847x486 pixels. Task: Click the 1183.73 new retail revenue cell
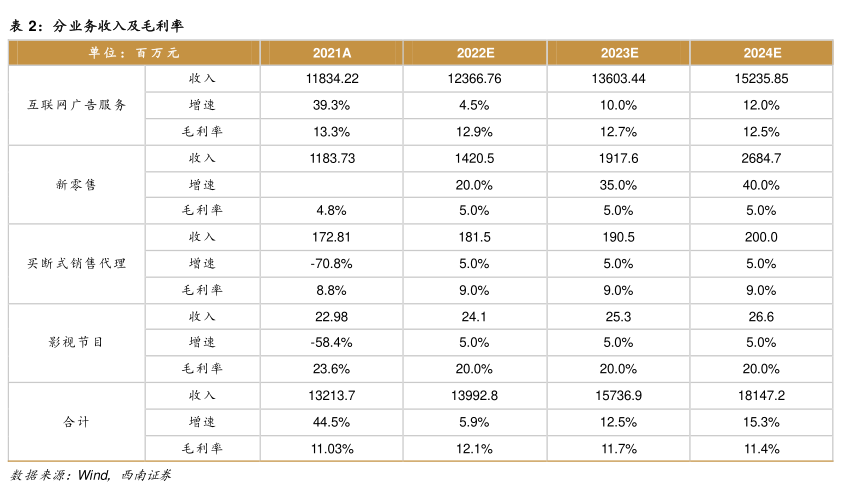pos(331,158)
